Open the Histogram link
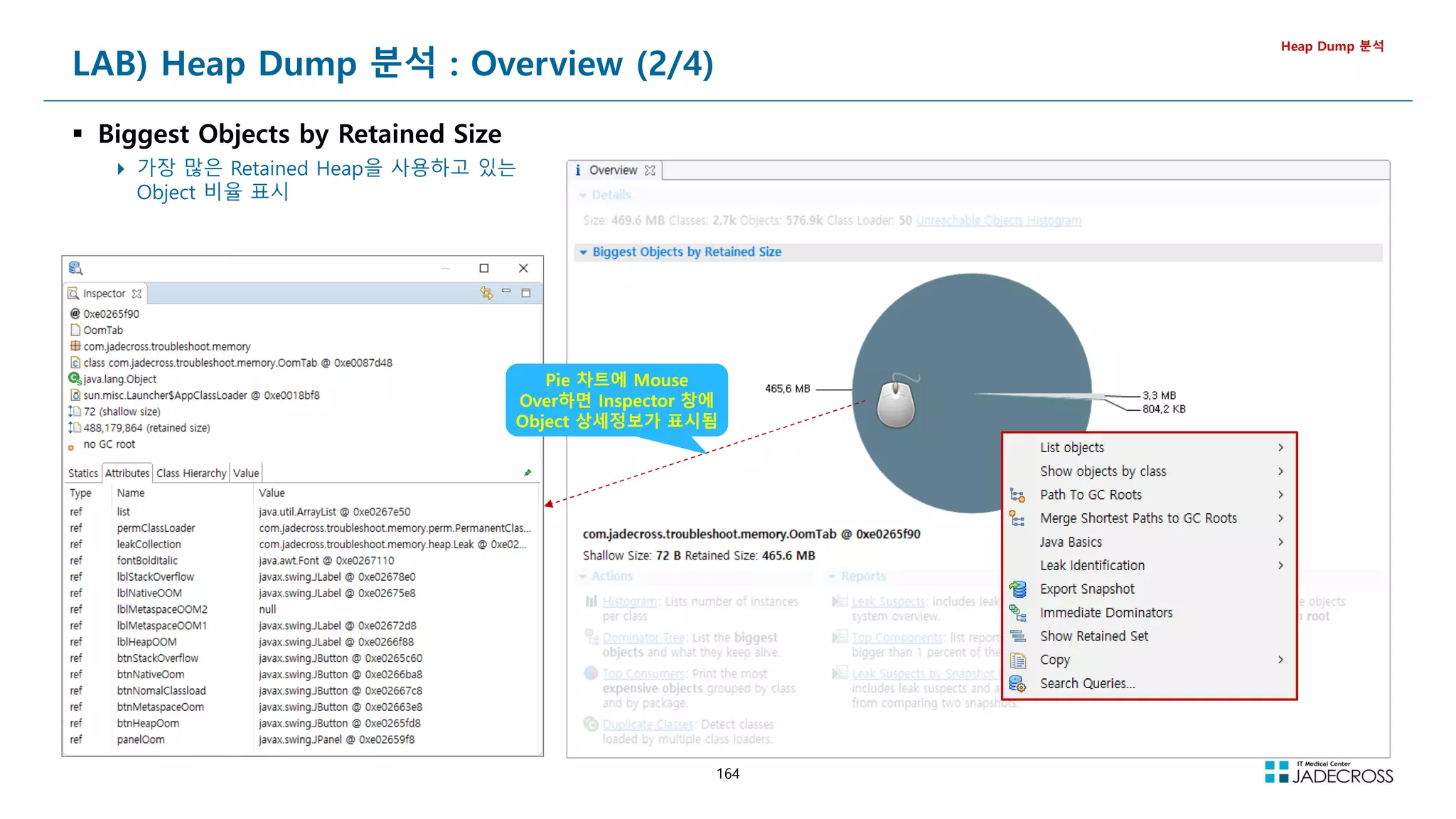The height and width of the screenshot is (819, 1456). (x=630, y=601)
